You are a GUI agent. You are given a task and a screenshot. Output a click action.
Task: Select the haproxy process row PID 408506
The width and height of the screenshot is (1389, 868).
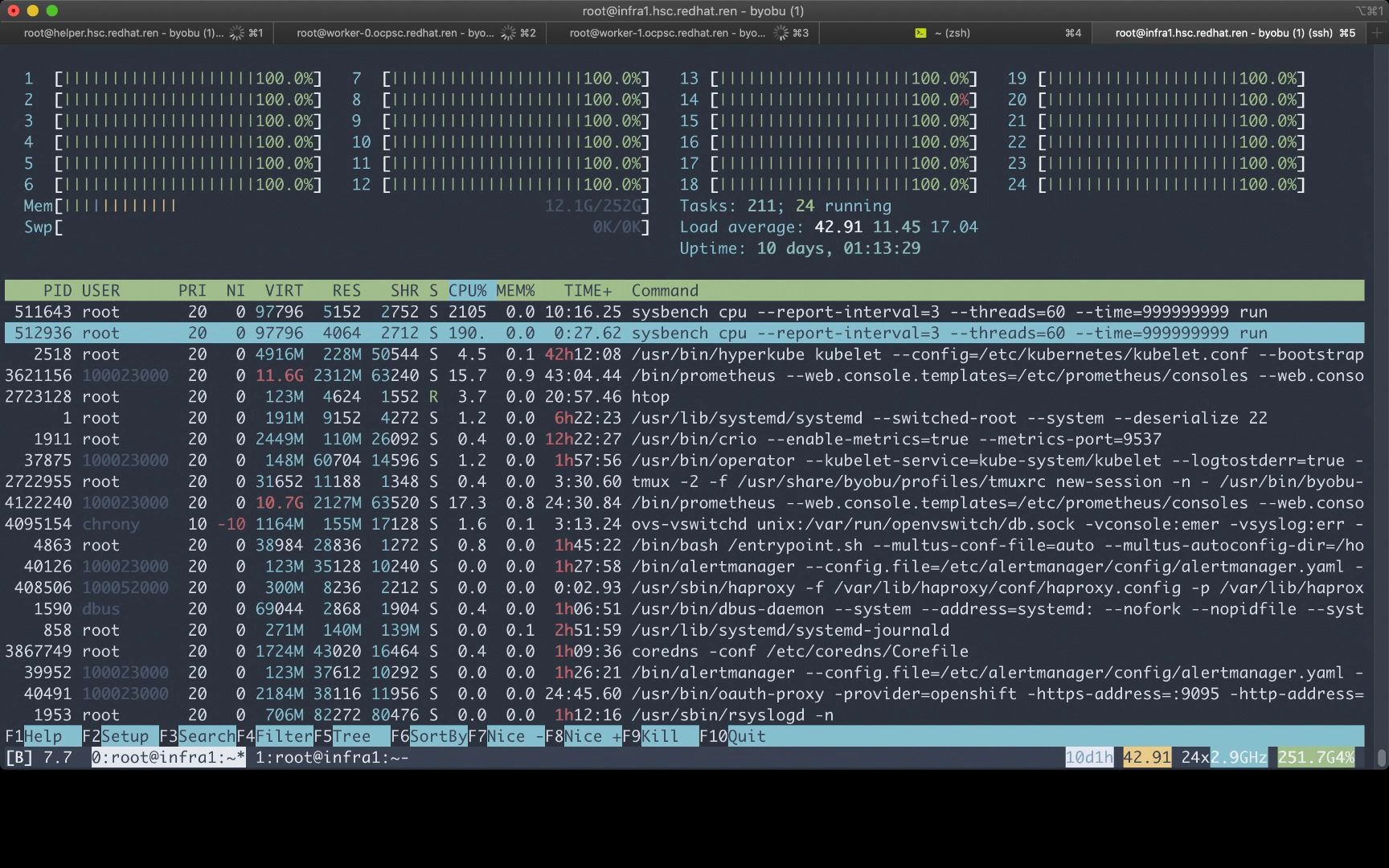[684, 588]
